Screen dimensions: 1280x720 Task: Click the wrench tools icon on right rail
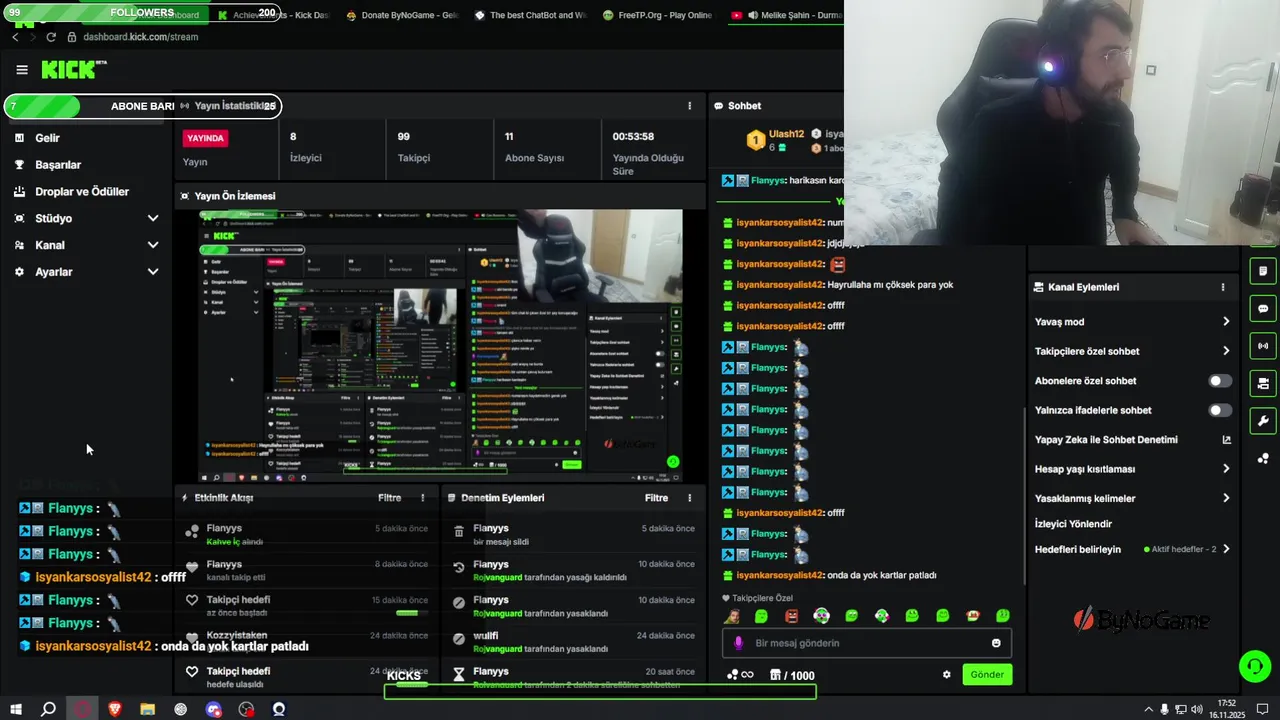(1263, 421)
